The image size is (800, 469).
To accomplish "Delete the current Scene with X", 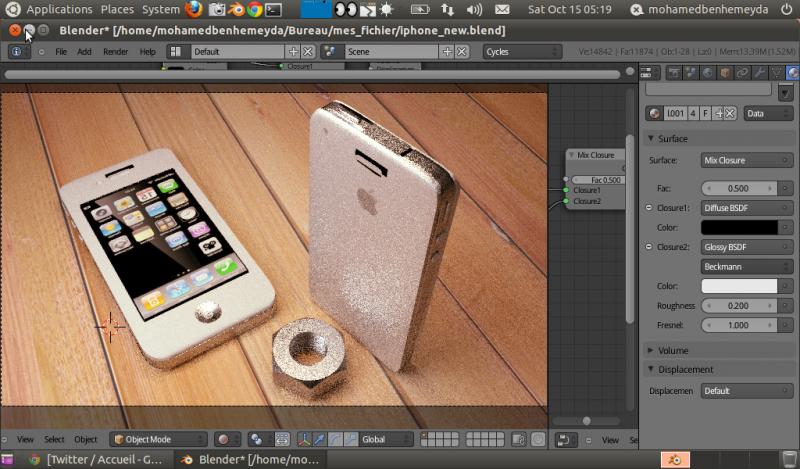I will (x=462, y=52).
